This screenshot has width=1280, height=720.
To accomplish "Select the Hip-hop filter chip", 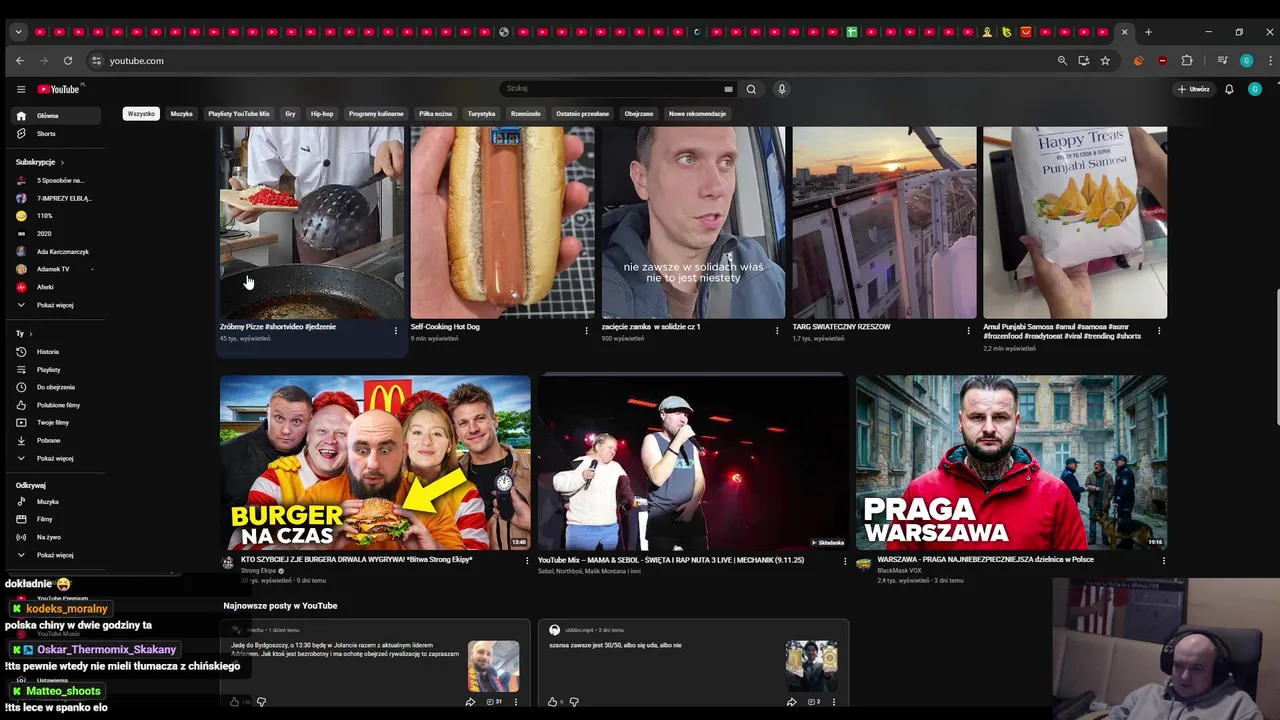I will [x=322, y=114].
